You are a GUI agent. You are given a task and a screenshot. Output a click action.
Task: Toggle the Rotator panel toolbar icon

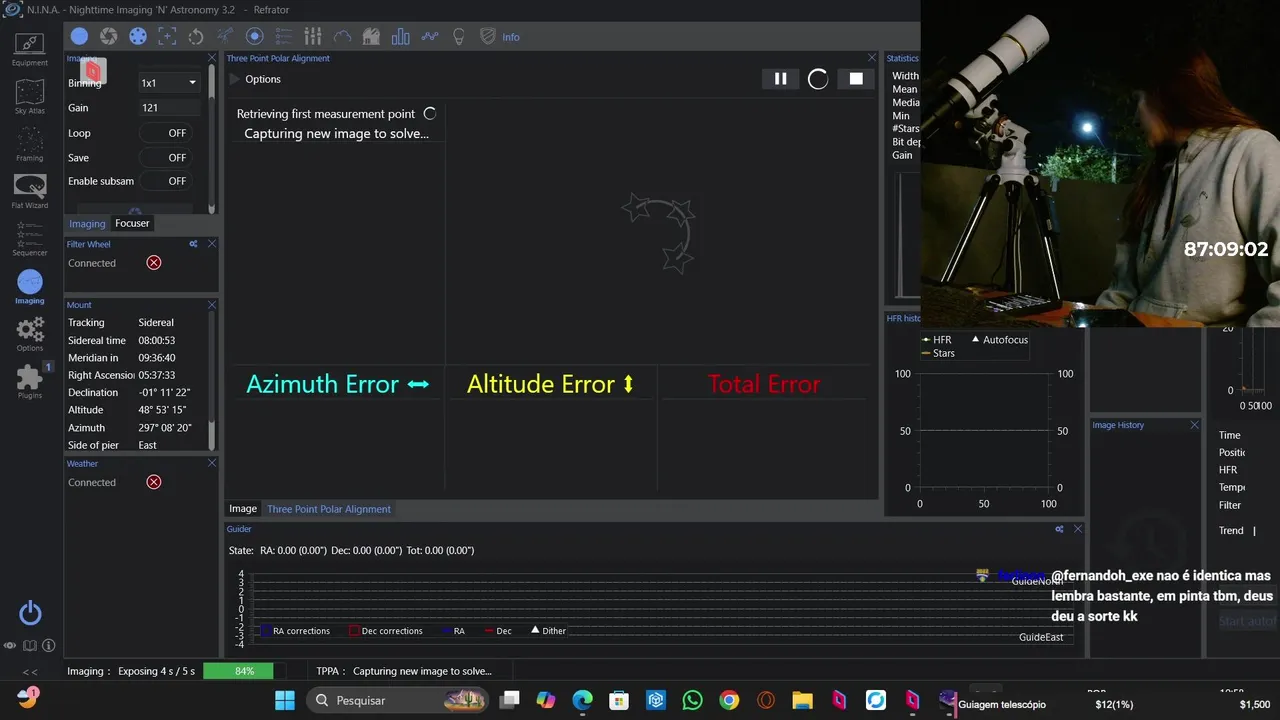pos(196,36)
